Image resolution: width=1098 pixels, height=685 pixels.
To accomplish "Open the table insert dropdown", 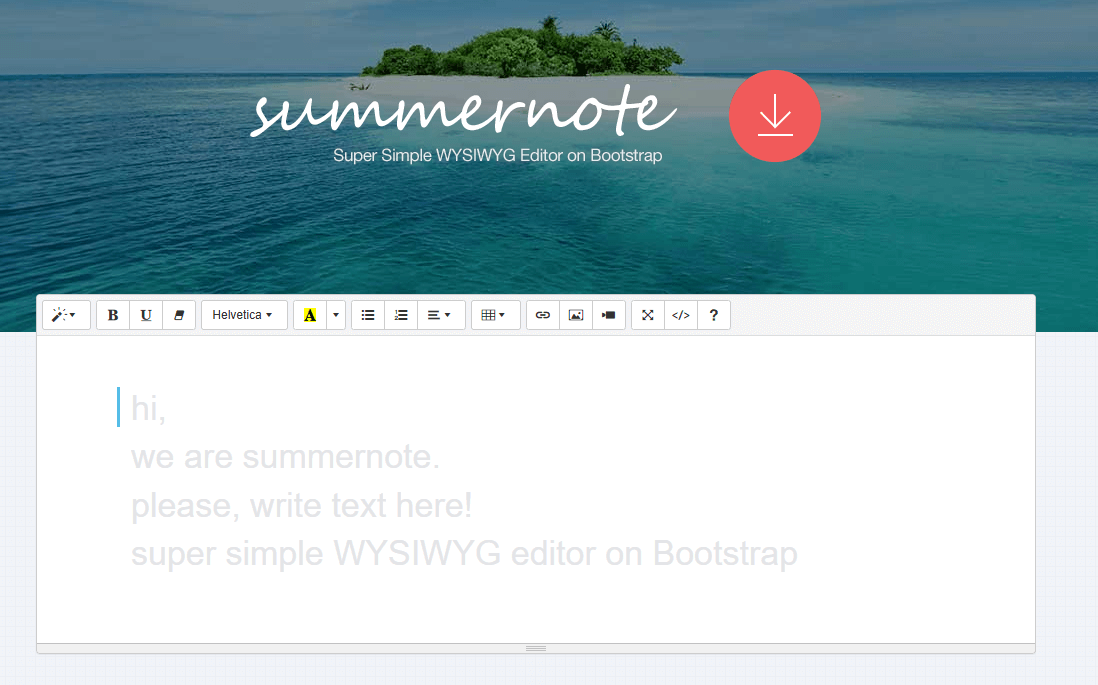I will point(495,315).
